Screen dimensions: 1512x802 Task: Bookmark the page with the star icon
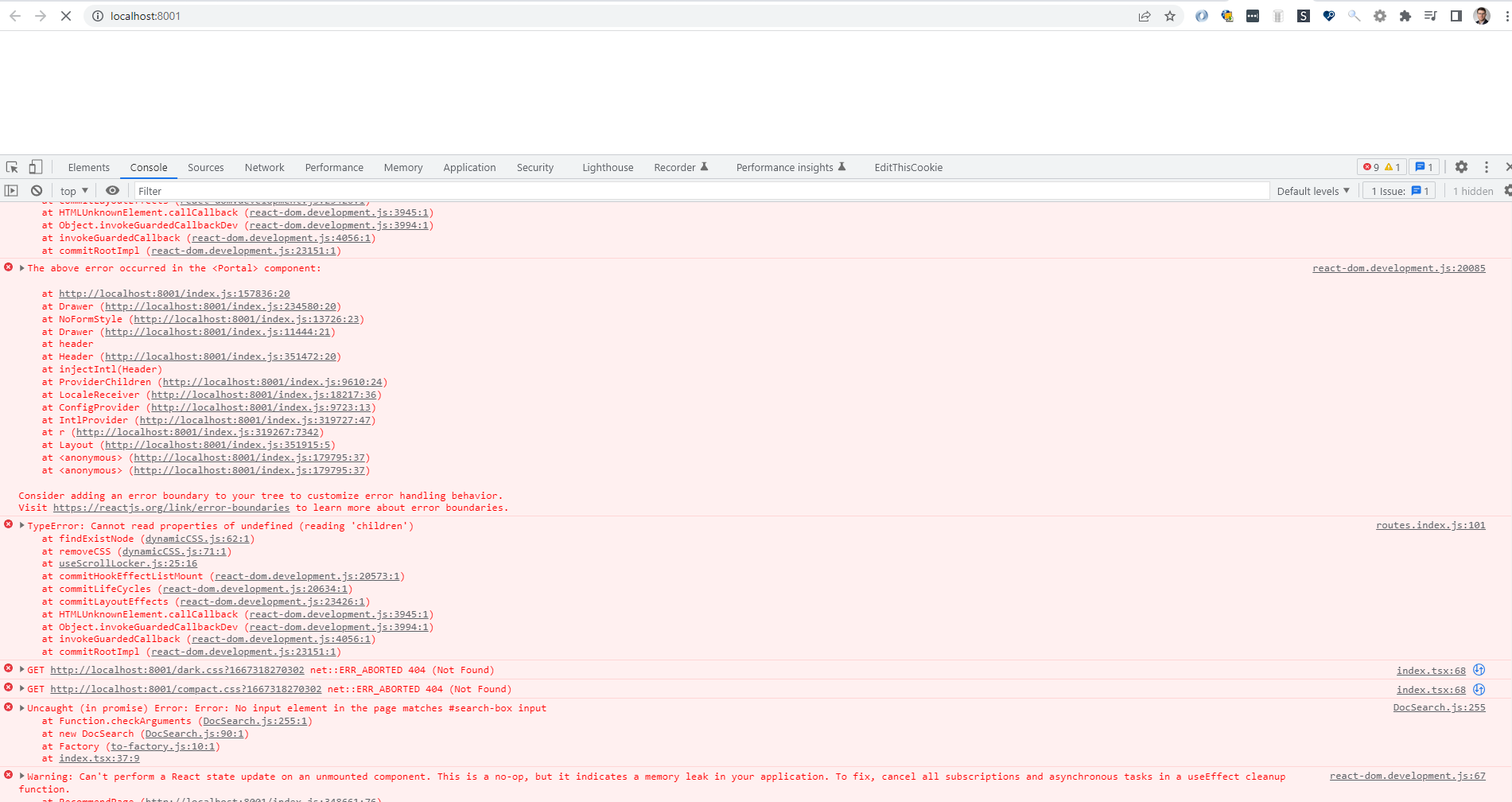click(x=1169, y=16)
